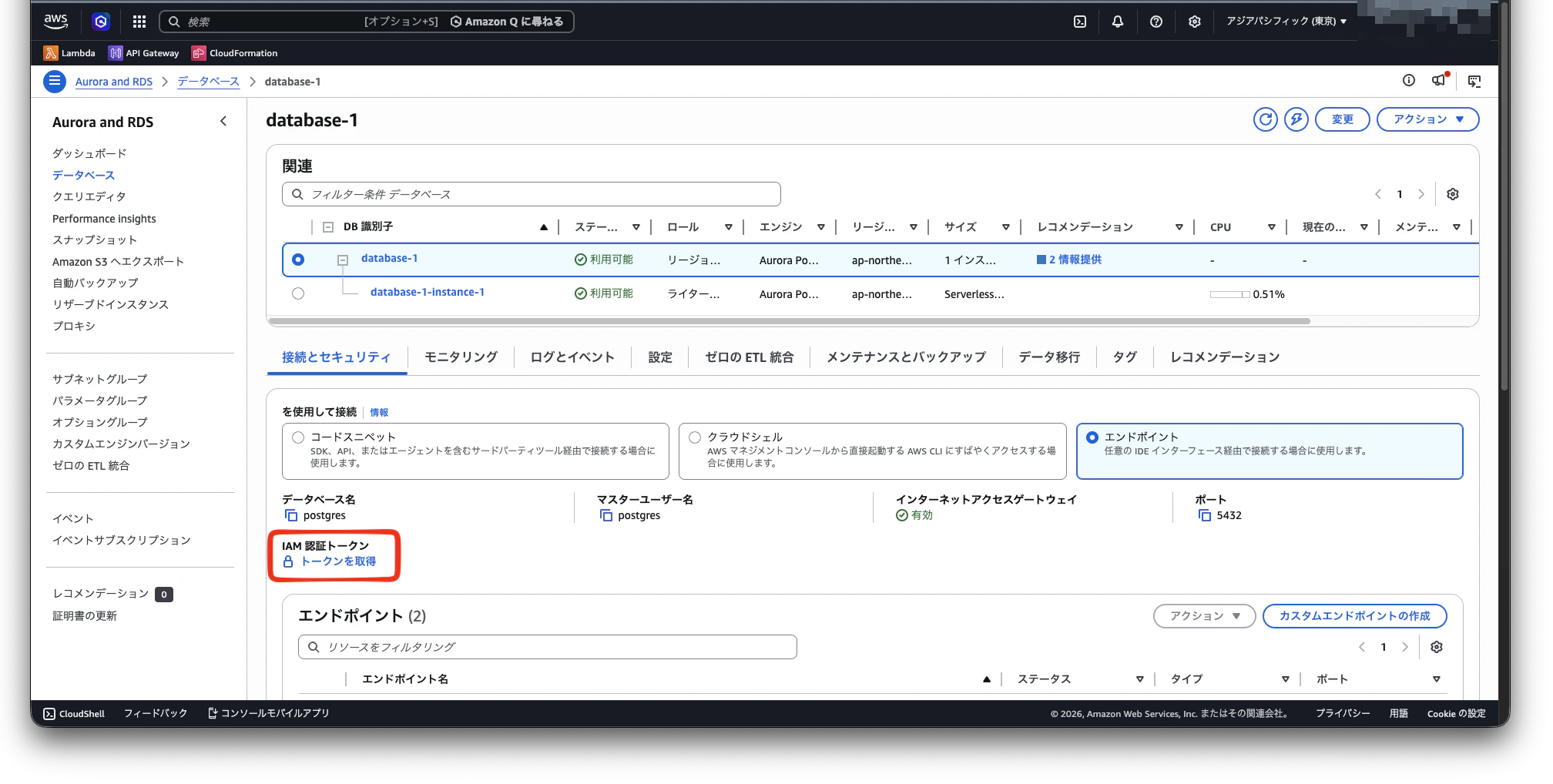Image resolution: width=1553 pixels, height=784 pixels.
Task: Go to next page of related databases
Action: (x=1421, y=194)
